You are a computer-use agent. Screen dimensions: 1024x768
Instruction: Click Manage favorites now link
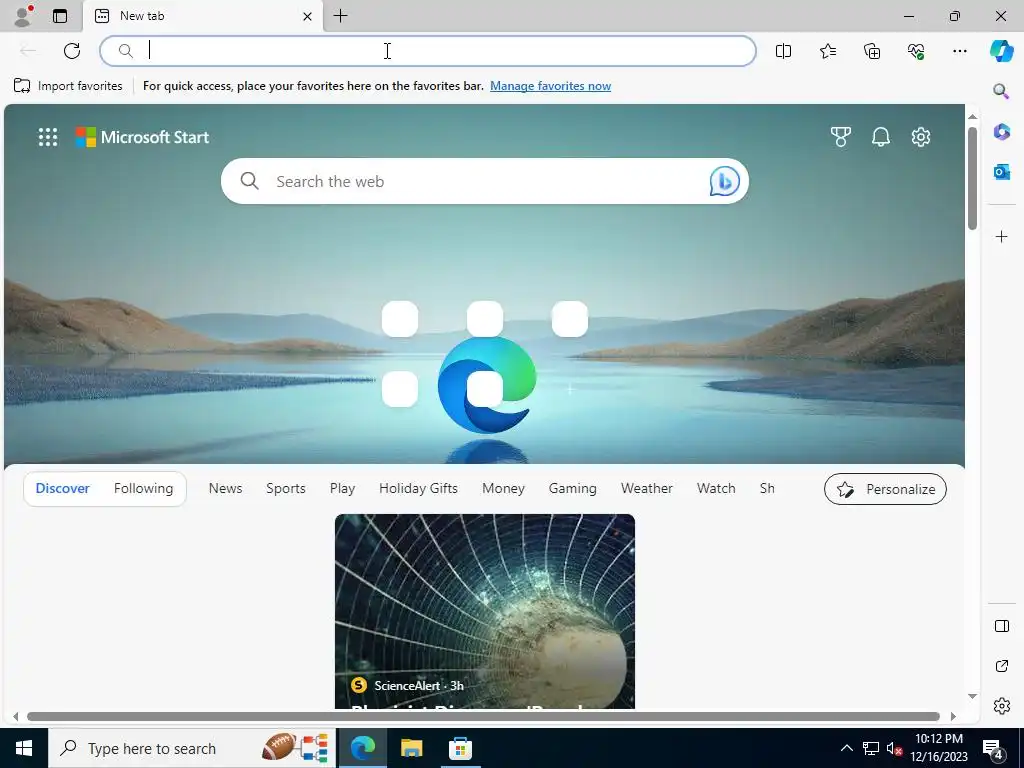click(x=551, y=86)
